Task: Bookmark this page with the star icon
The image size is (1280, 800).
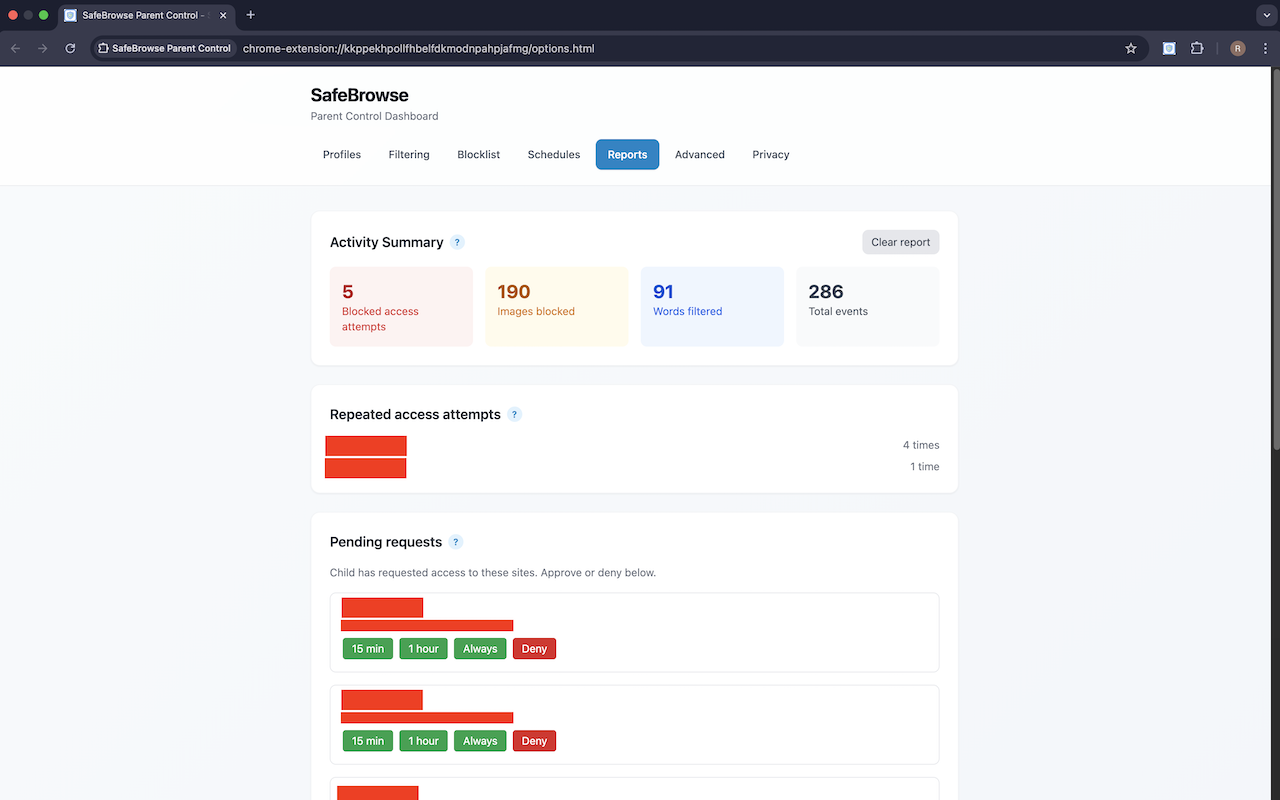Action: 1131,48
